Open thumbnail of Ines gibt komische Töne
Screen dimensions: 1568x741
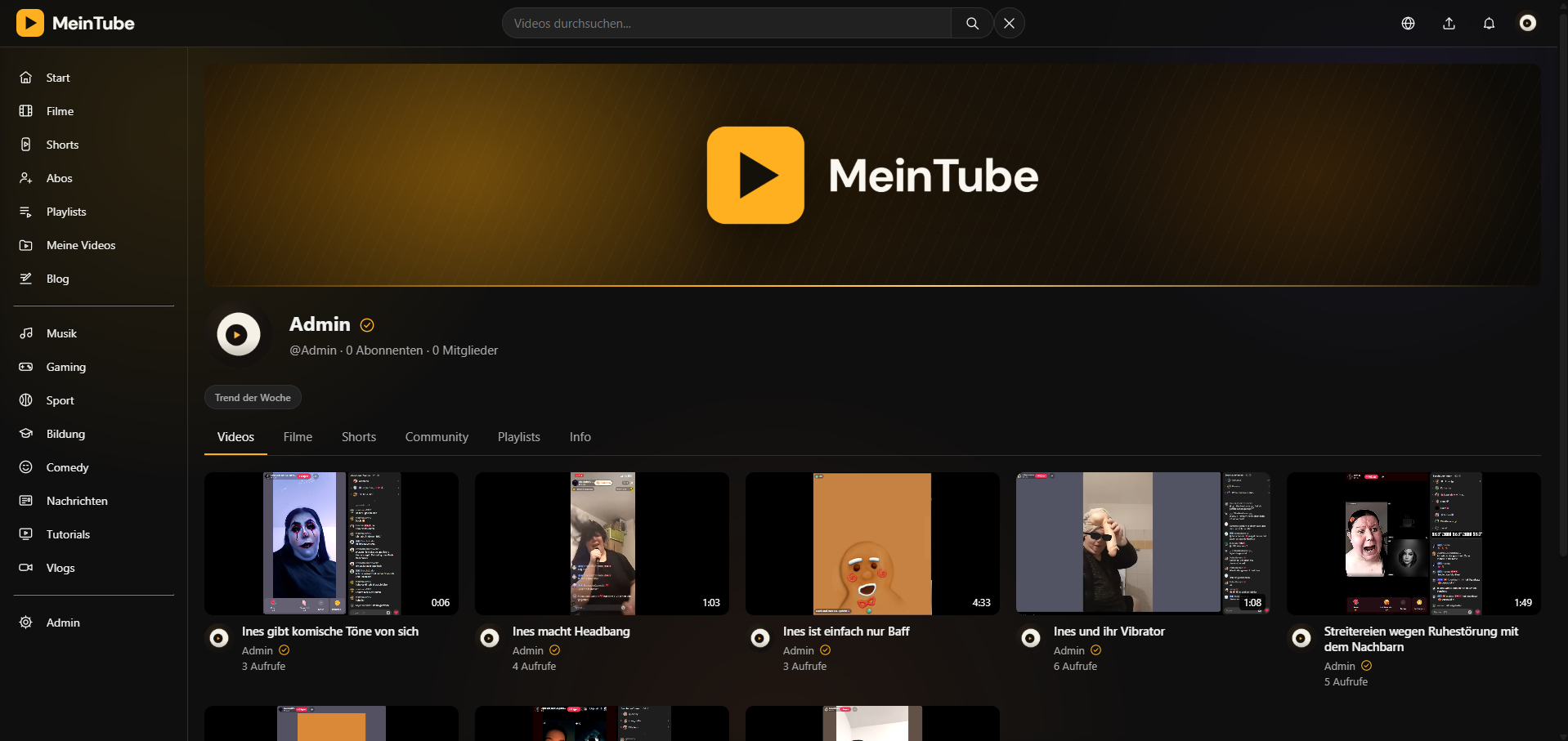331,543
